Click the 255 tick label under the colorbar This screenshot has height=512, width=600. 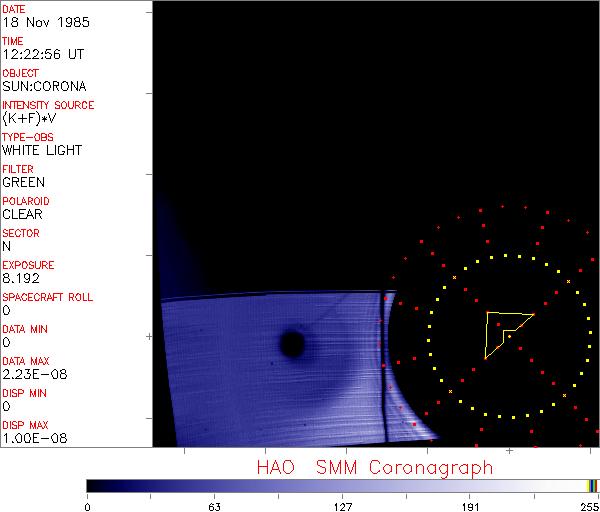pyautogui.click(x=587, y=506)
